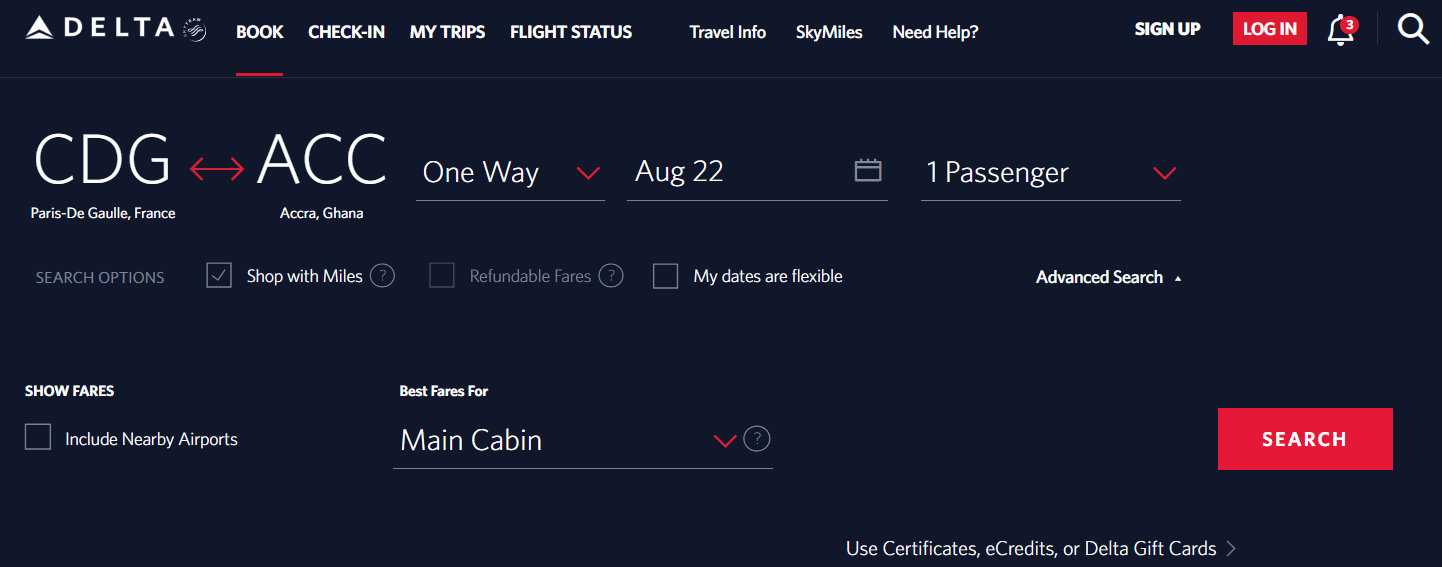1442x567 pixels.
Task: Click the Delta logo
Action: point(115,29)
